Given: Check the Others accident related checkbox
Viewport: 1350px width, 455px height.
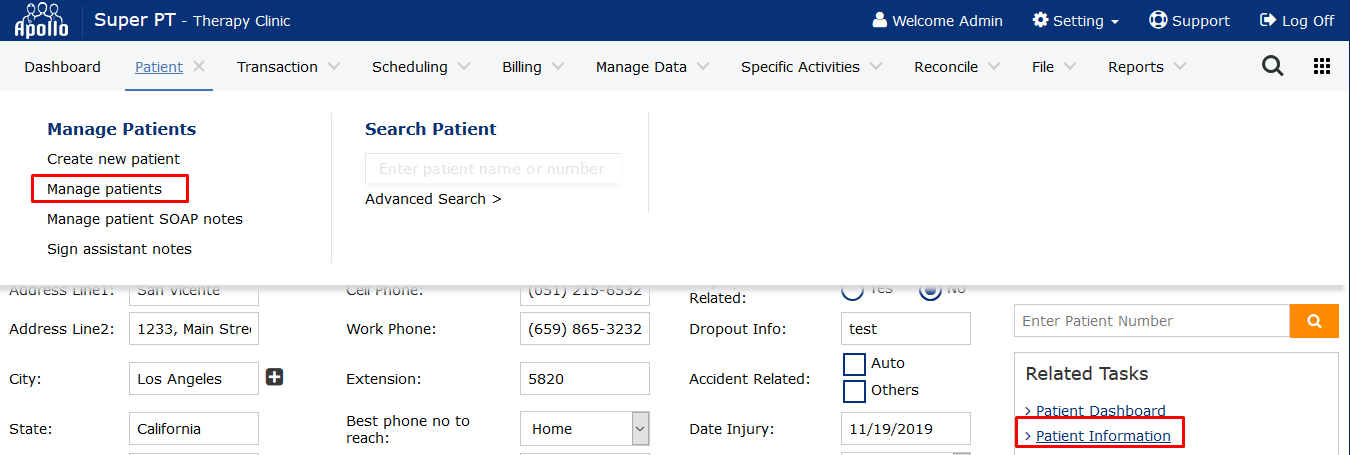Looking at the screenshot, I should [x=854, y=390].
